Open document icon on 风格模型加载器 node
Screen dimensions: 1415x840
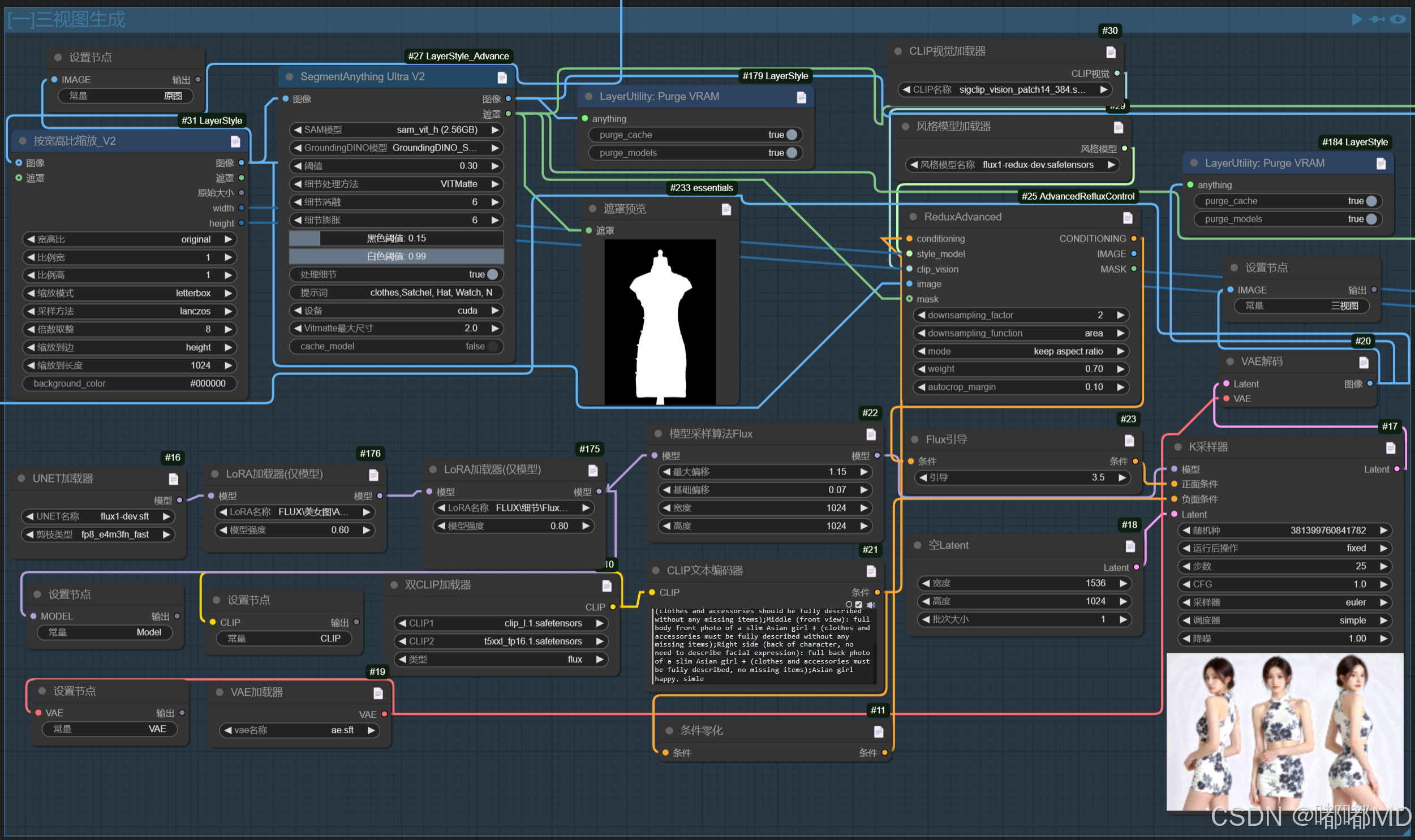click(x=1118, y=127)
